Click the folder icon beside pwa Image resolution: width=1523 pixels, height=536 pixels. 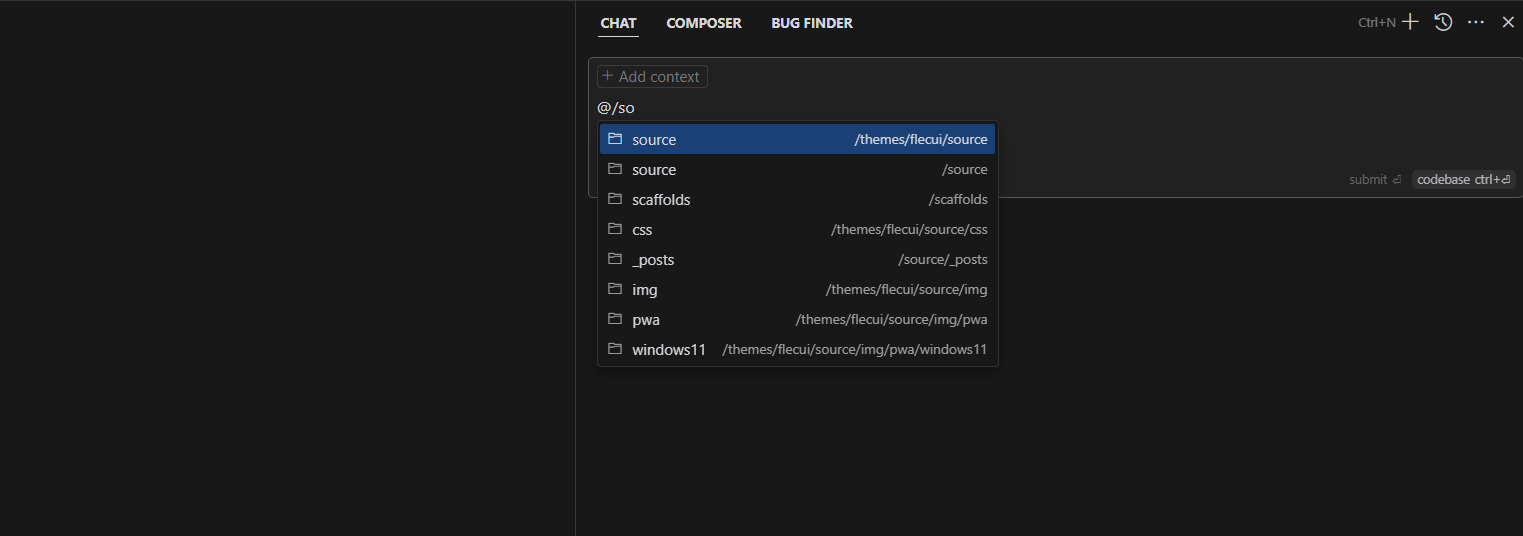pos(615,319)
